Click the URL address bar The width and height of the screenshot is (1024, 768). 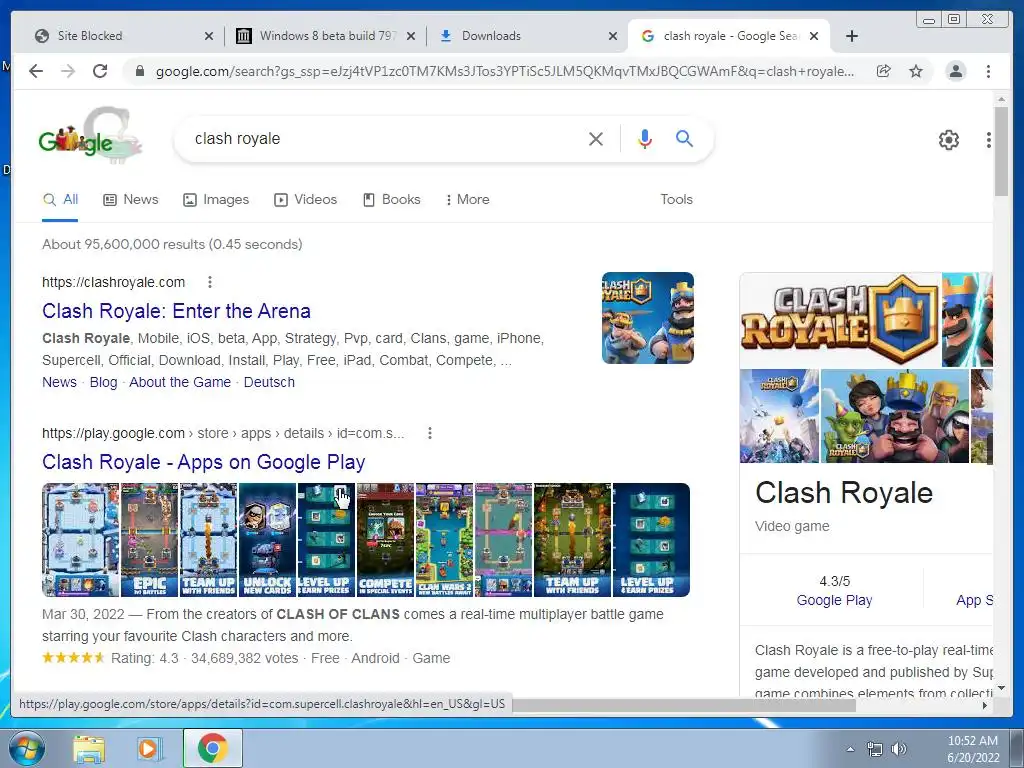(x=504, y=71)
